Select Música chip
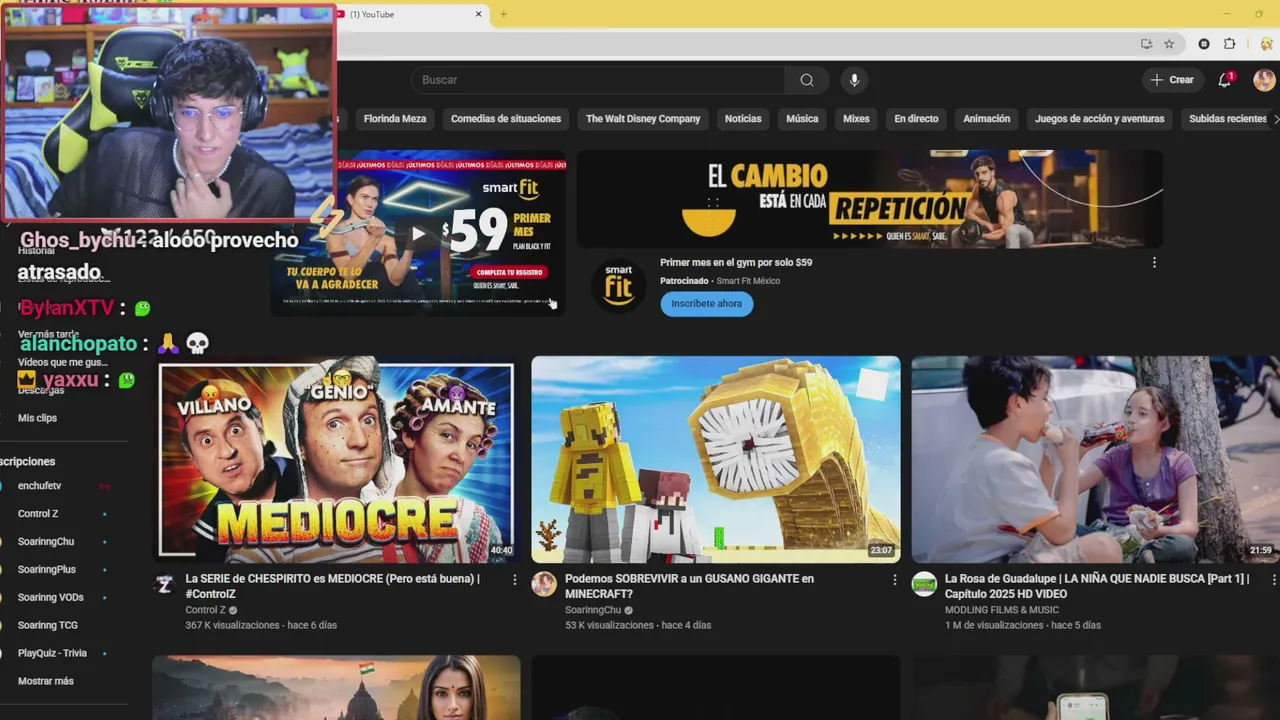The width and height of the screenshot is (1280, 720). point(802,119)
